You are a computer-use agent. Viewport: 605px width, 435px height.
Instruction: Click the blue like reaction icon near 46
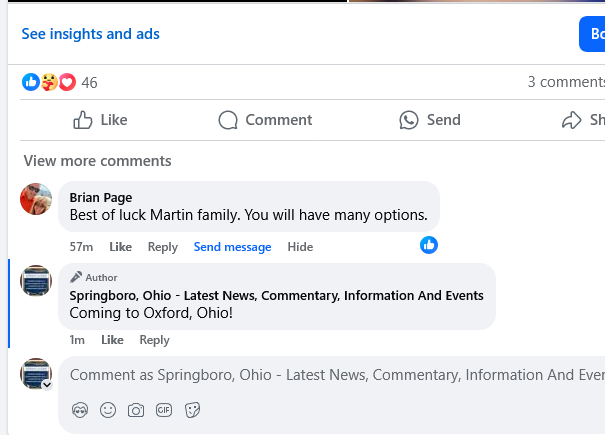(31, 82)
